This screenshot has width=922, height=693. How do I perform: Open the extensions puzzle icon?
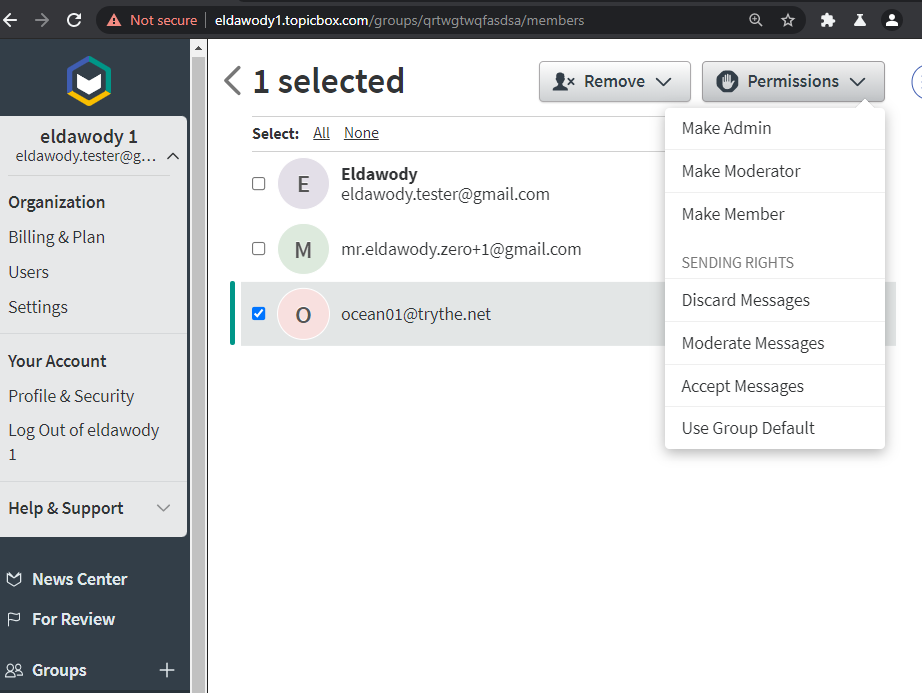click(827, 21)
